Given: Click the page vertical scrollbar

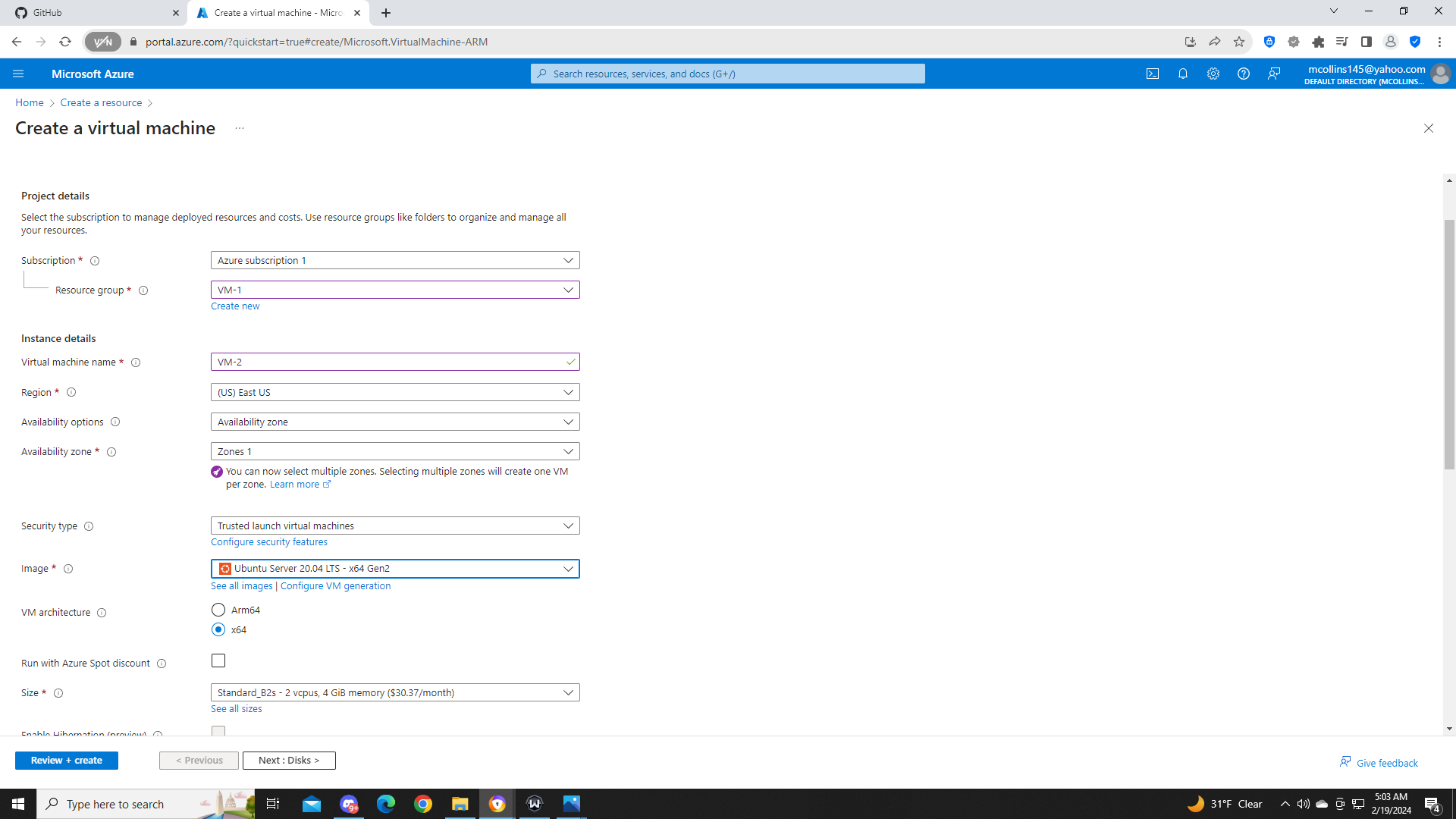Looking at the screenshot, I should (1449, 345).
